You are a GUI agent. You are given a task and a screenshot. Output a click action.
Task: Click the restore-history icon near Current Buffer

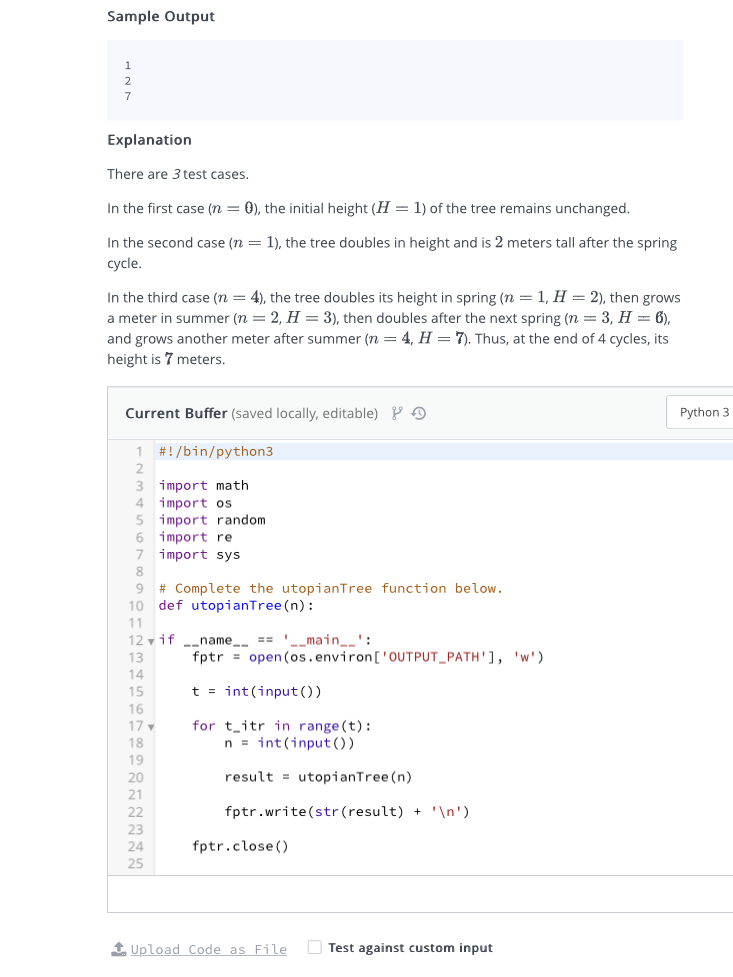[418, 412]
